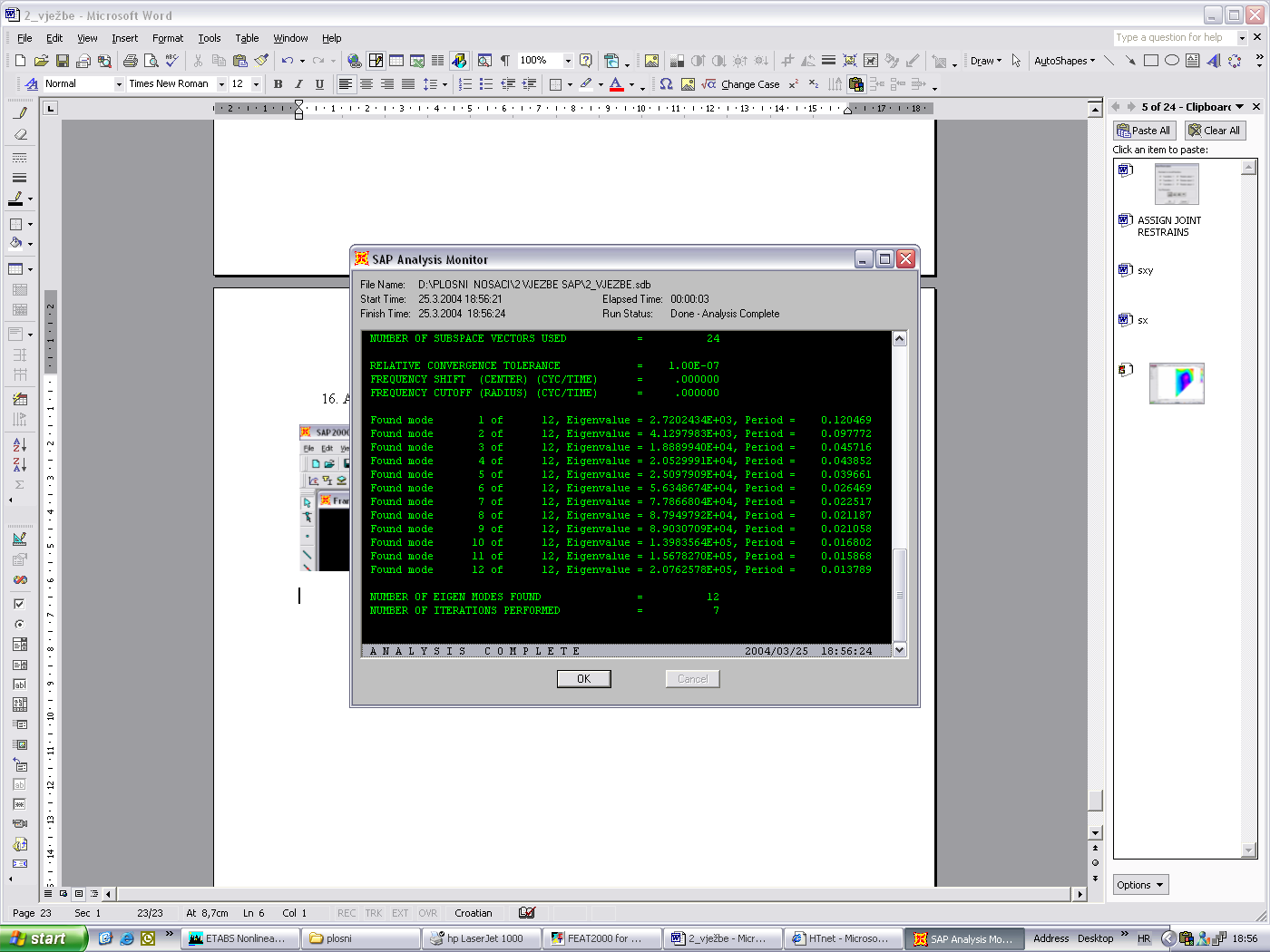The width and height of the screenshot is (1270, 952).
Task: Insert a symbol with the Omega icon
Action: tap(666, 84)
